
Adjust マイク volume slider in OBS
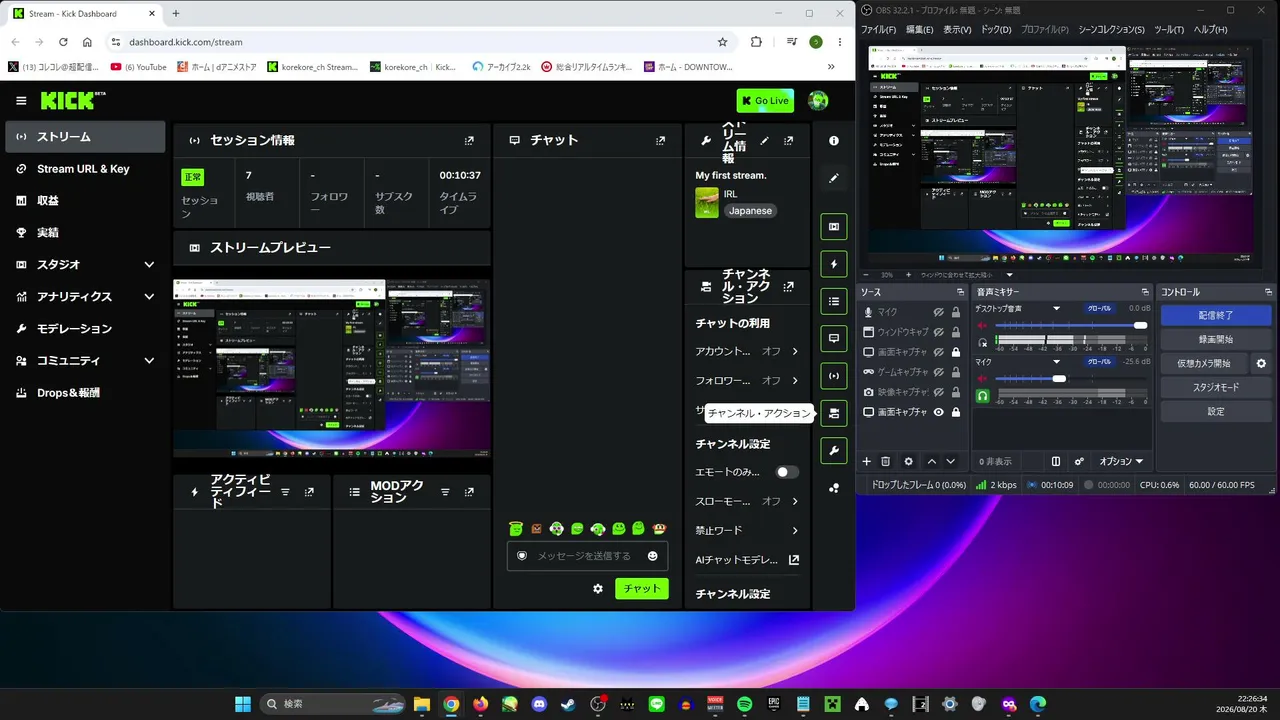coord(1070,379)
